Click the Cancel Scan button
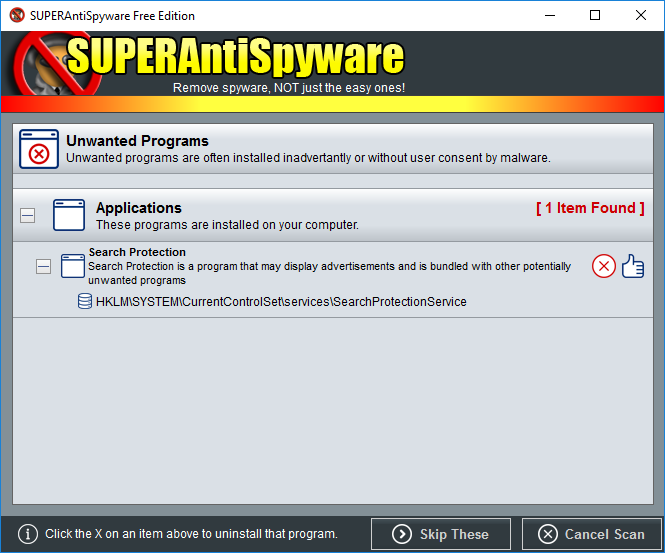The width and height of the screenshot is (665, 553). (592, 534)
